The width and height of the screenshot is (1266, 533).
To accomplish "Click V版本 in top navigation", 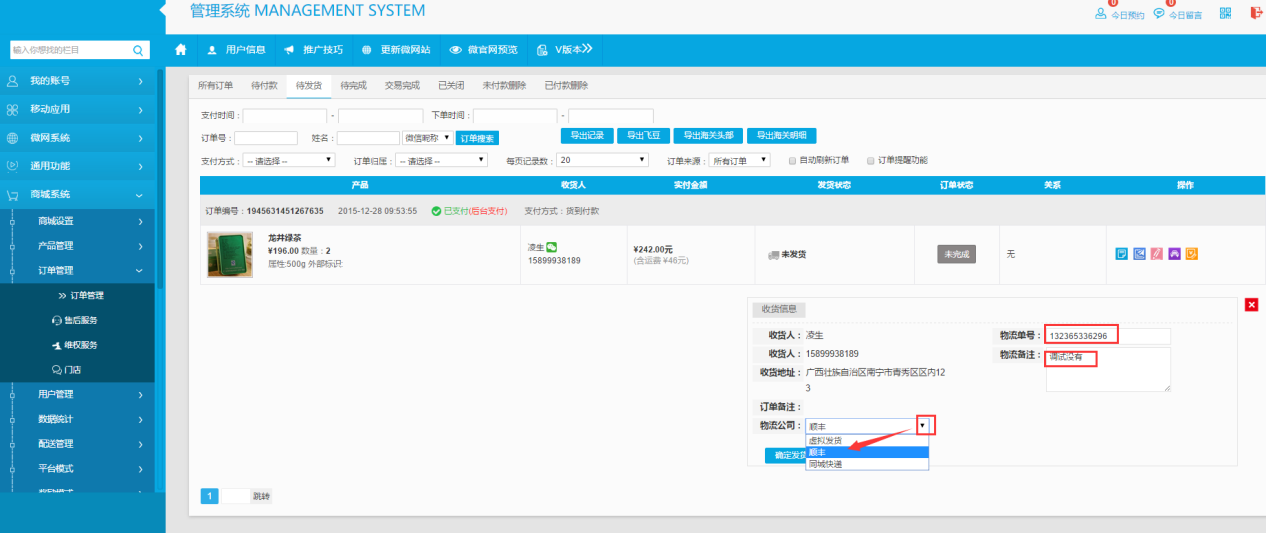I will tap(565, 49).
